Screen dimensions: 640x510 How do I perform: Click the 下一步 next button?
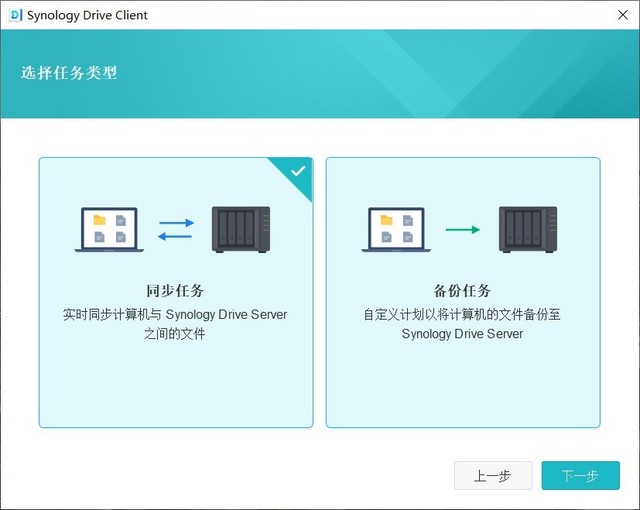click(x=580, y=475)
